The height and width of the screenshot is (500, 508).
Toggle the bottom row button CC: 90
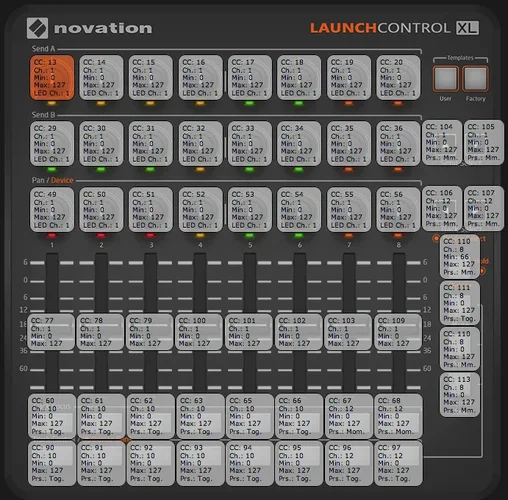(52, 463)
